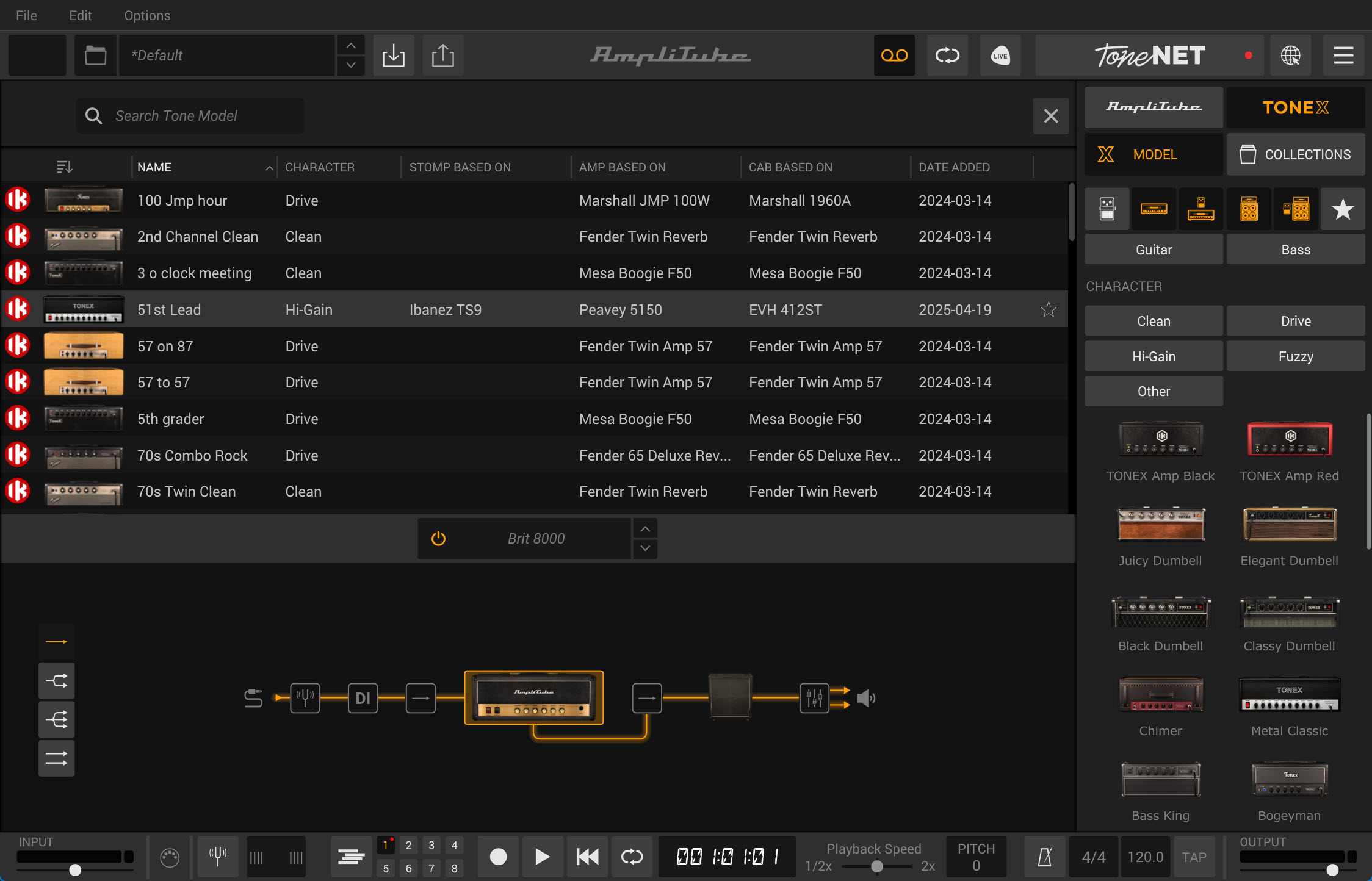This screenshot has height=881, width=1372.
Task: Toggle the Brit 8000 amp power button
Action: click(x=438, y=538)
